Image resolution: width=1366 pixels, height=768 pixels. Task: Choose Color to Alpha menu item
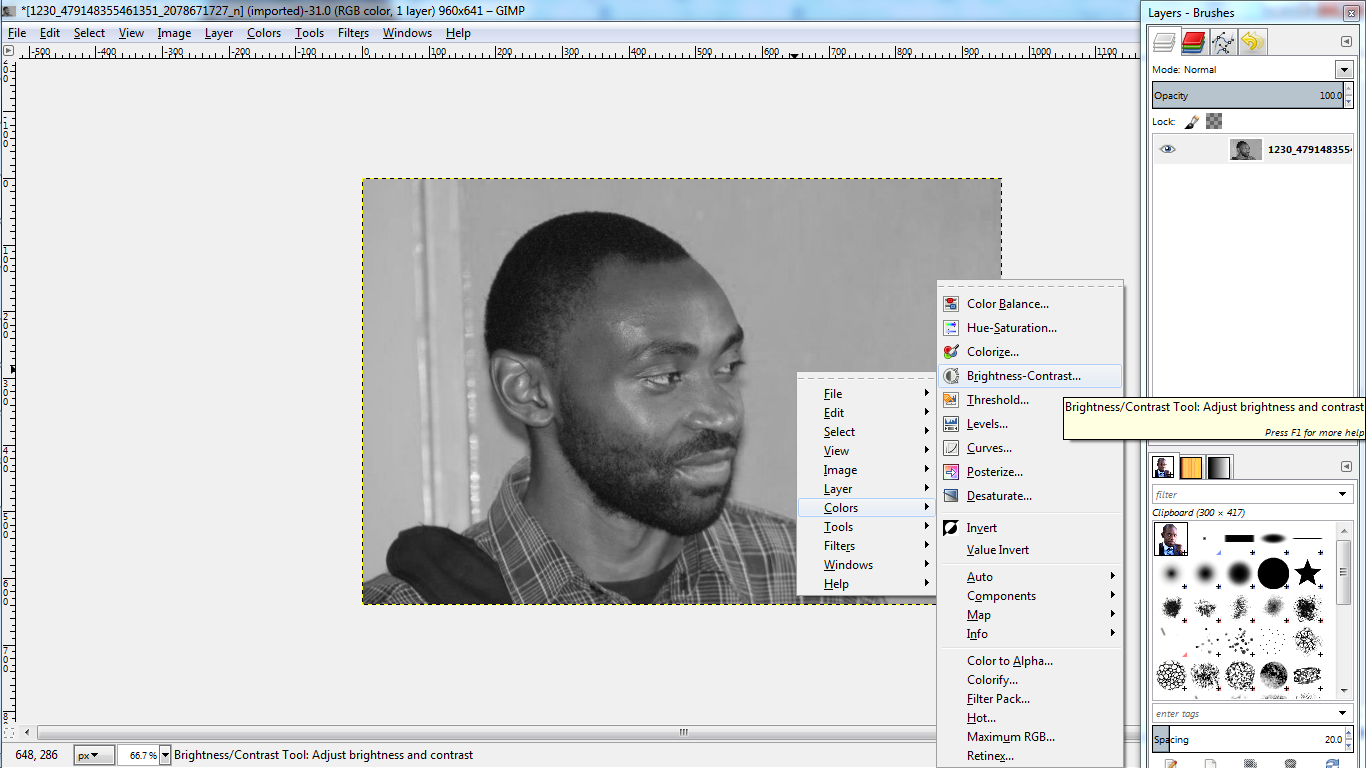pyautogui.click(x=1030, y=661)
